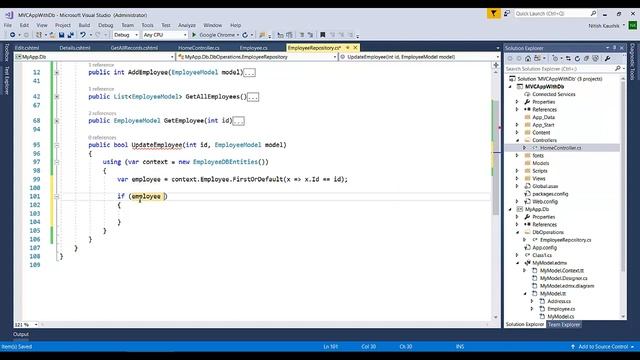Switch to the HomeController.cs tab
Screen dimensions: 640x360
[199, 48]
